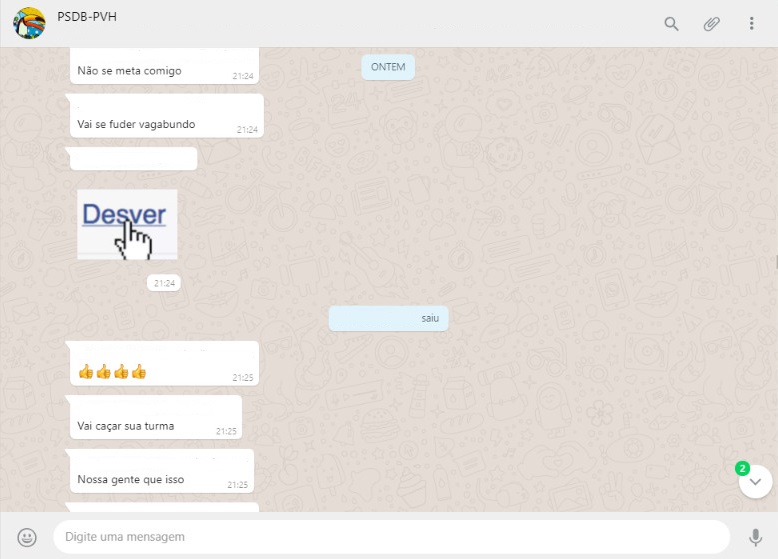Image resolution: width=778 pixels, height=559 pixels.
Task: Click the message ending in 'vagabundo'
Action: [136, 125]
